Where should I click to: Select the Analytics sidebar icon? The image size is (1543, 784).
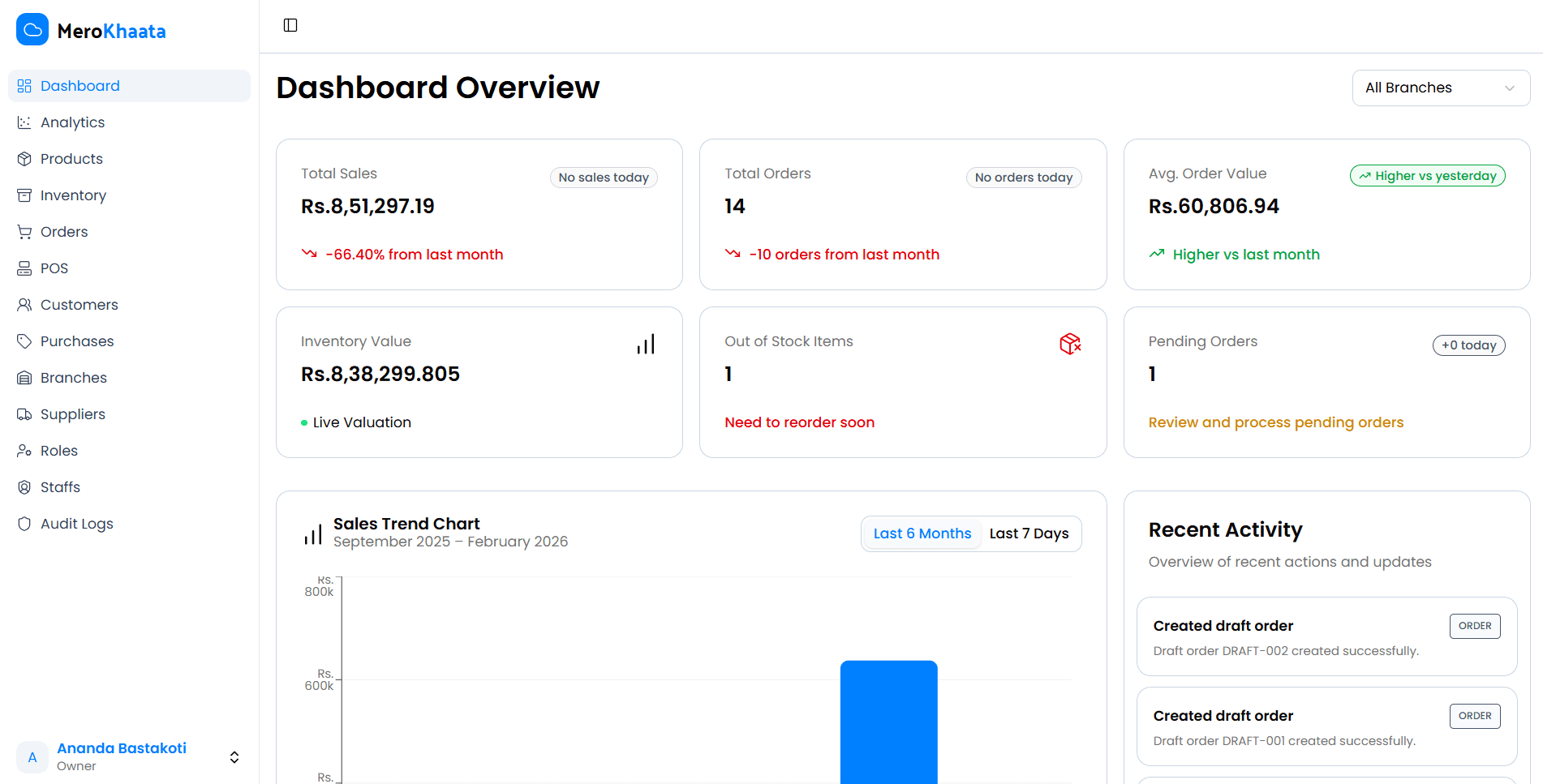(25, 122)
